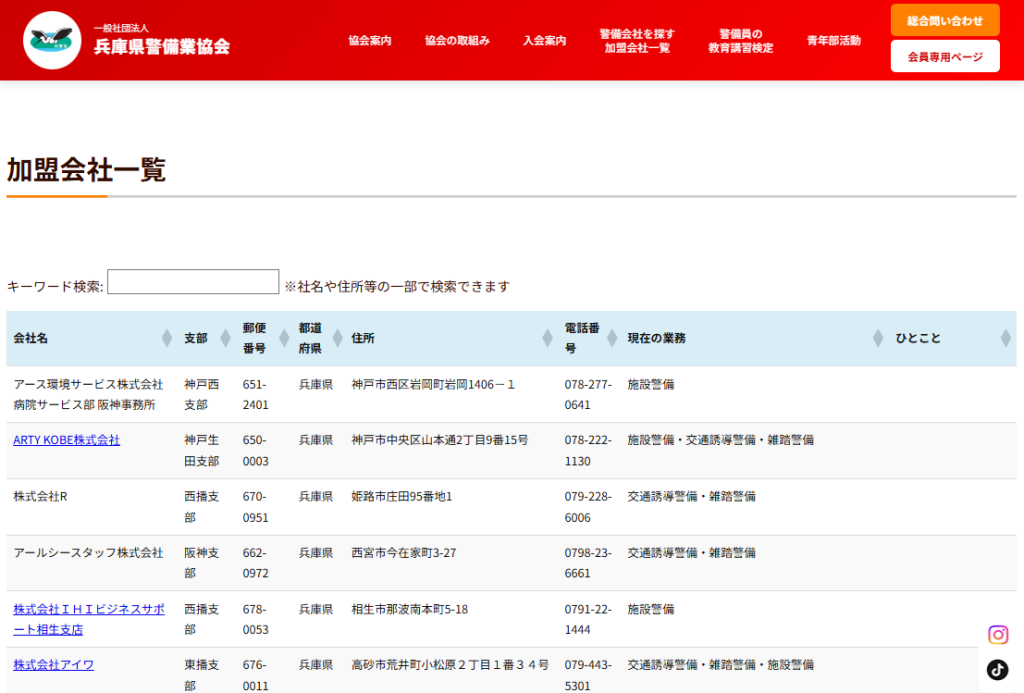Open the TikTok icon link
The height and width of the screenshot is (693, 1024).
pos(997,670)
